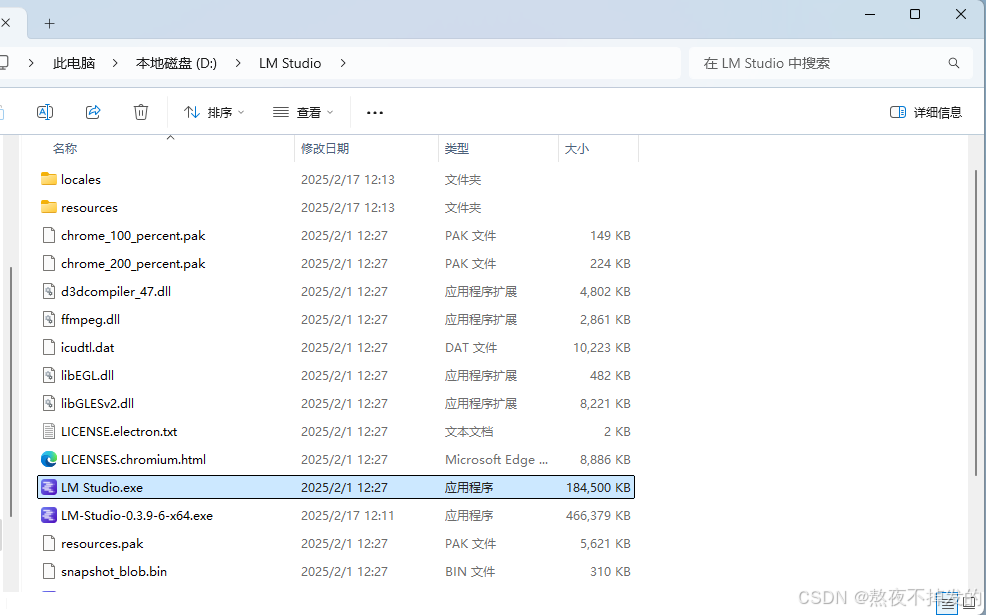This screenshot has width=986, height=615.
Task: Select the resources folder icon
Action: pyautogui.click(x=48, y=208)
